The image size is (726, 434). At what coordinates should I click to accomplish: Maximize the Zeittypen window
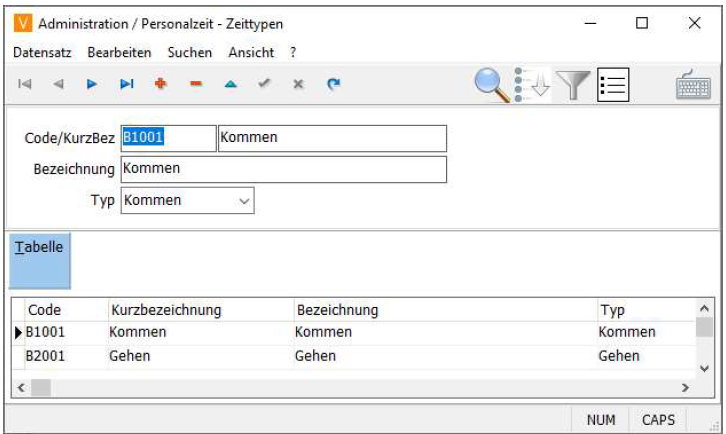(x=642, y=23)
